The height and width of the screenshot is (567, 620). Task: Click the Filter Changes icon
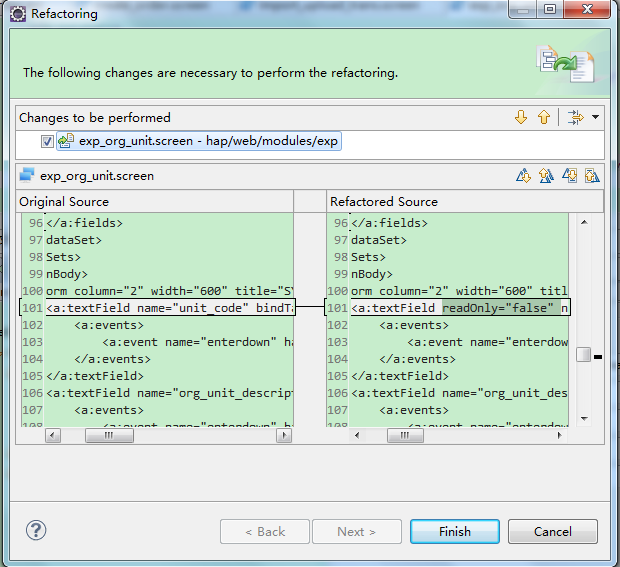pyautogui.click(x=575, y=117)
